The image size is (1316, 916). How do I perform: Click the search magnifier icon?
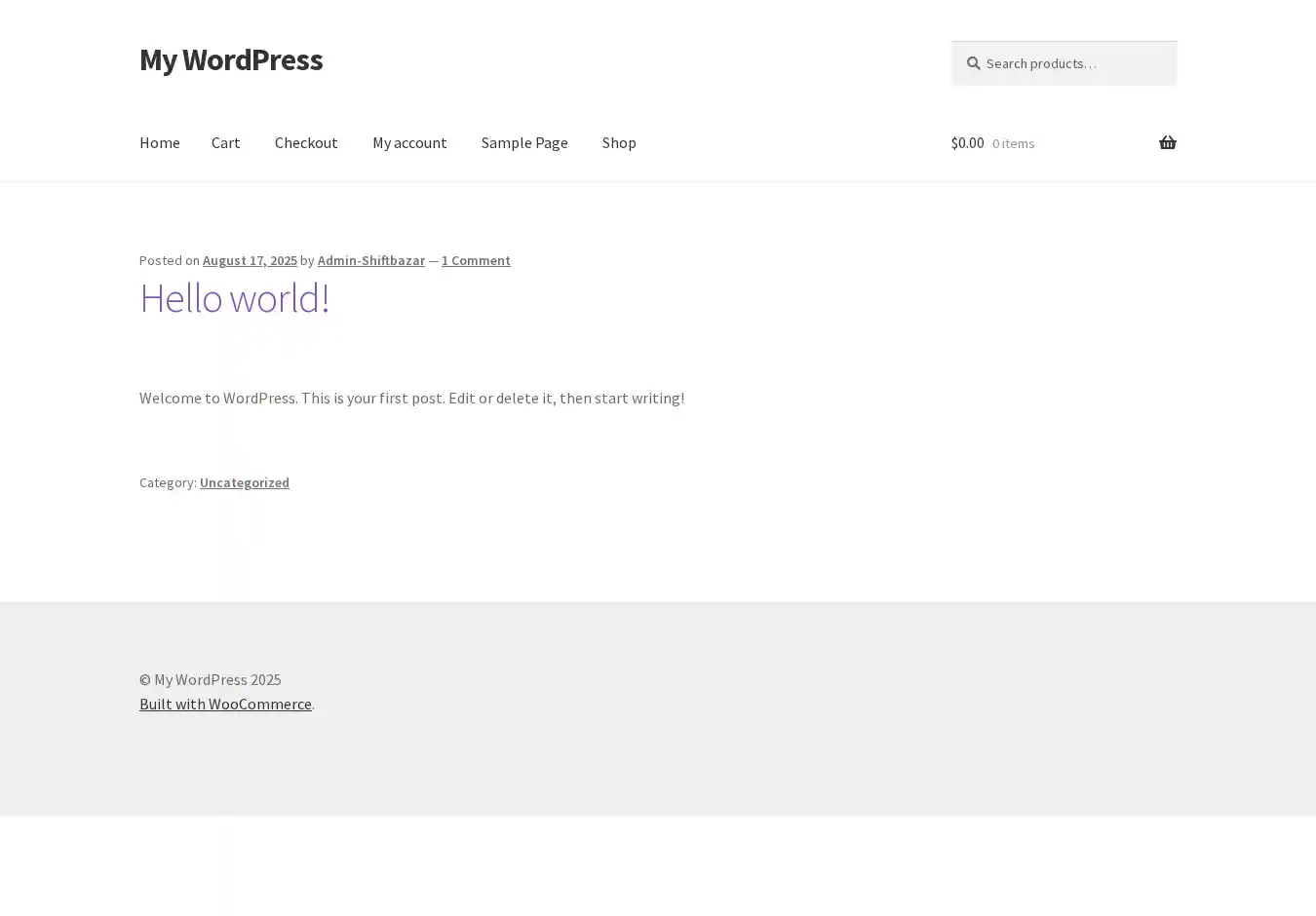[x=973, y=63]
